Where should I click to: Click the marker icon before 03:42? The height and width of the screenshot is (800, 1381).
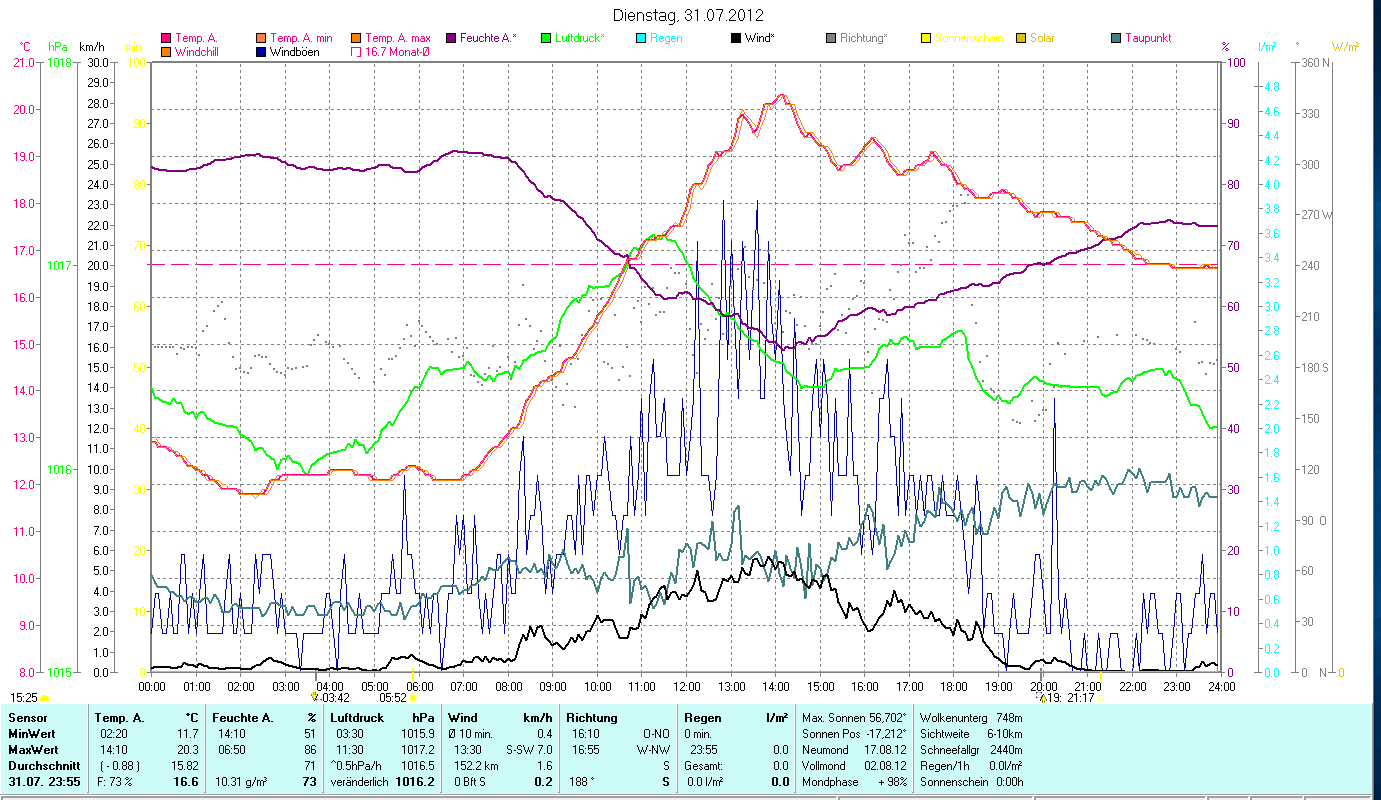pos(315,697)
